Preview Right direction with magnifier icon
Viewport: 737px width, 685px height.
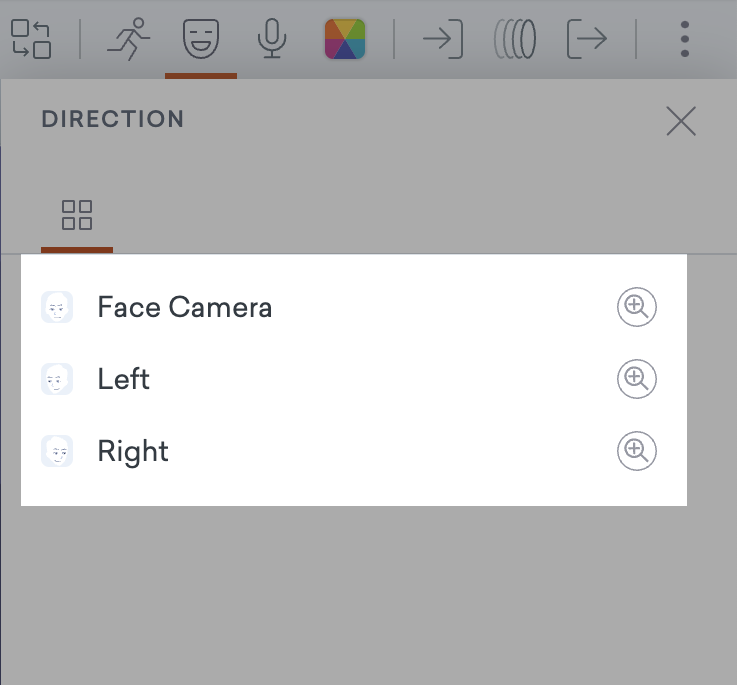point(637,451)
